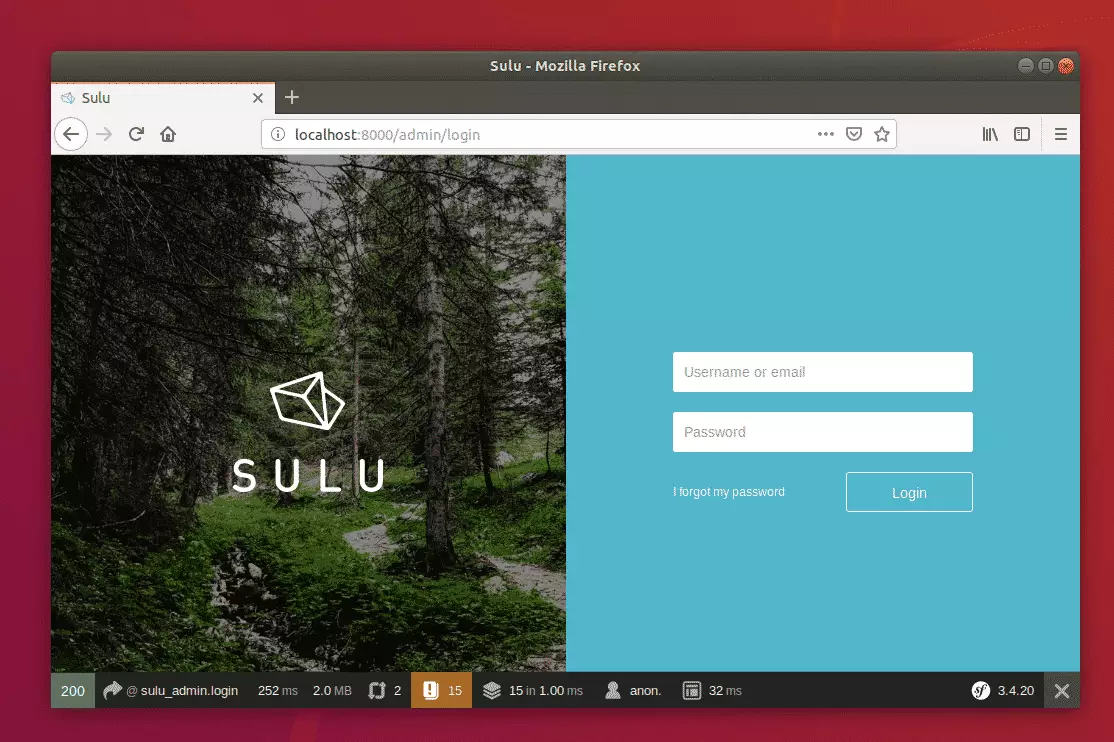Screen dimensions: 1114x742
Task: Click the Symfony logo in debug toolbar
Action: 980,691
